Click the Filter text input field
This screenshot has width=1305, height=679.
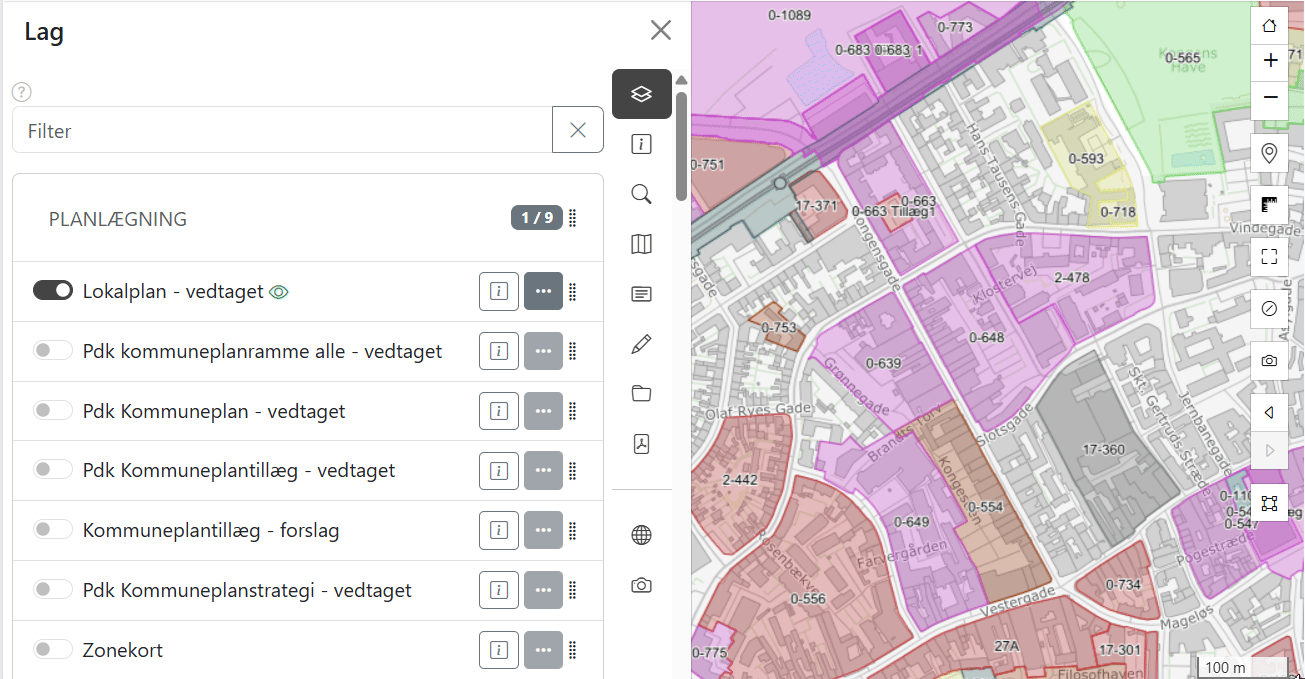[282, 130]
